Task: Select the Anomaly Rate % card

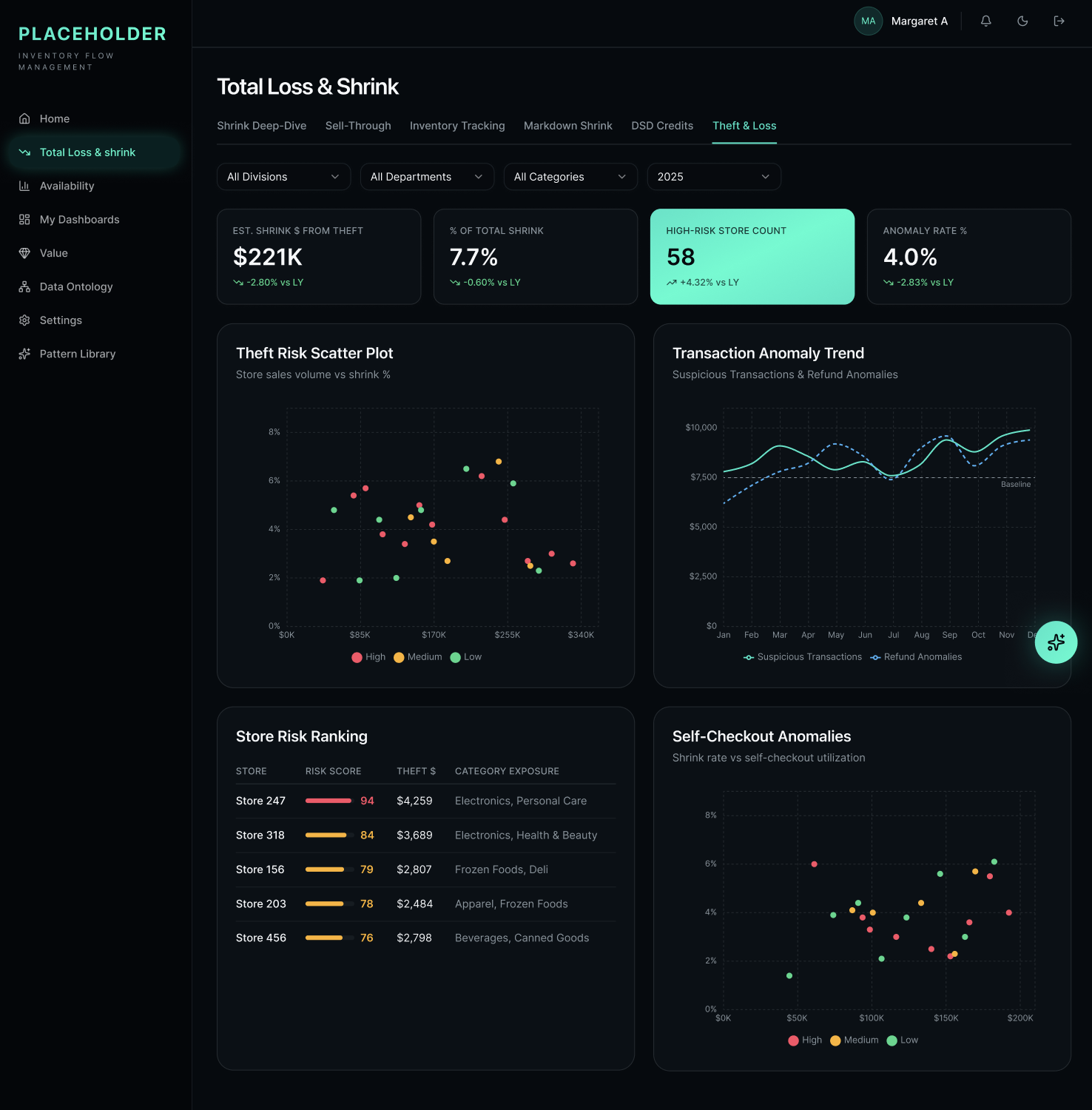Action: tap(969, 257)
